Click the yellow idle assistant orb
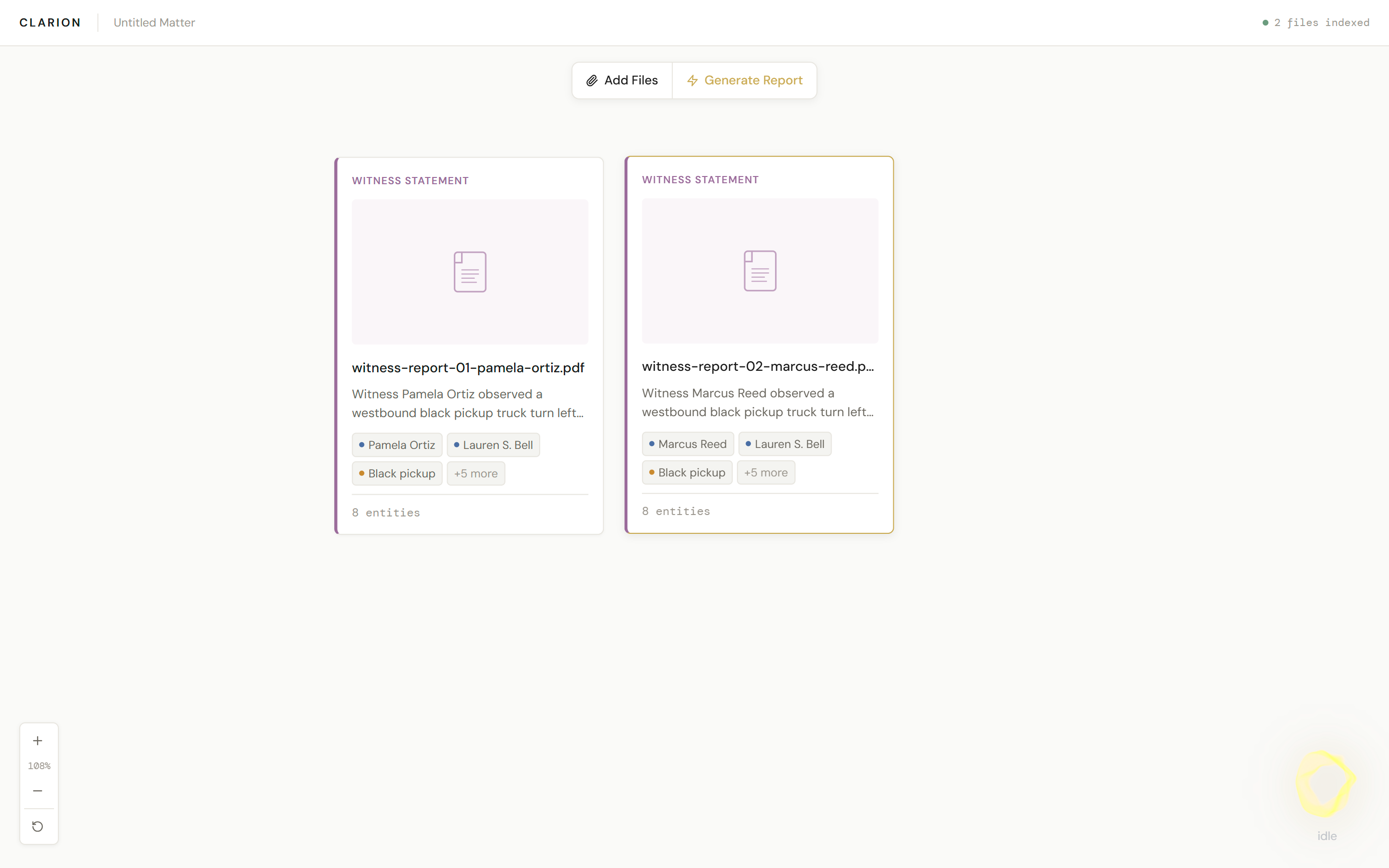Image resolution: width=1389 pixels, height=868 pixels. pyautogui.click(x=1326, y=783)
